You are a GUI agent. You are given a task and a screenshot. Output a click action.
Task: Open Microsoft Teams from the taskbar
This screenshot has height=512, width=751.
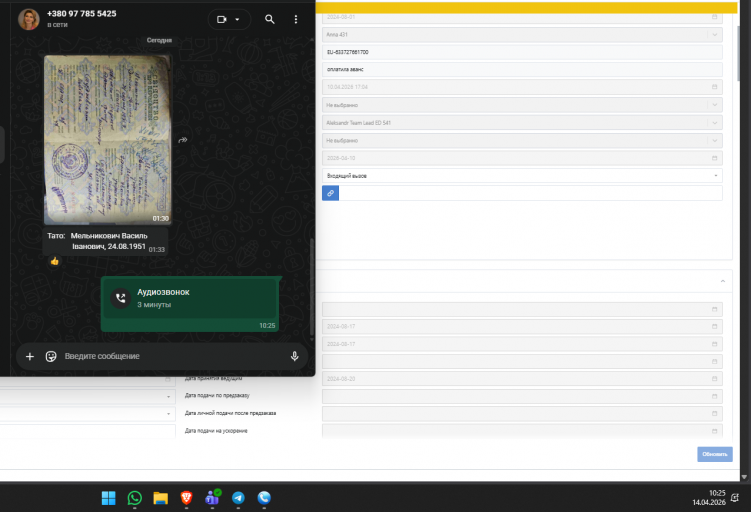tap(212, 498)
